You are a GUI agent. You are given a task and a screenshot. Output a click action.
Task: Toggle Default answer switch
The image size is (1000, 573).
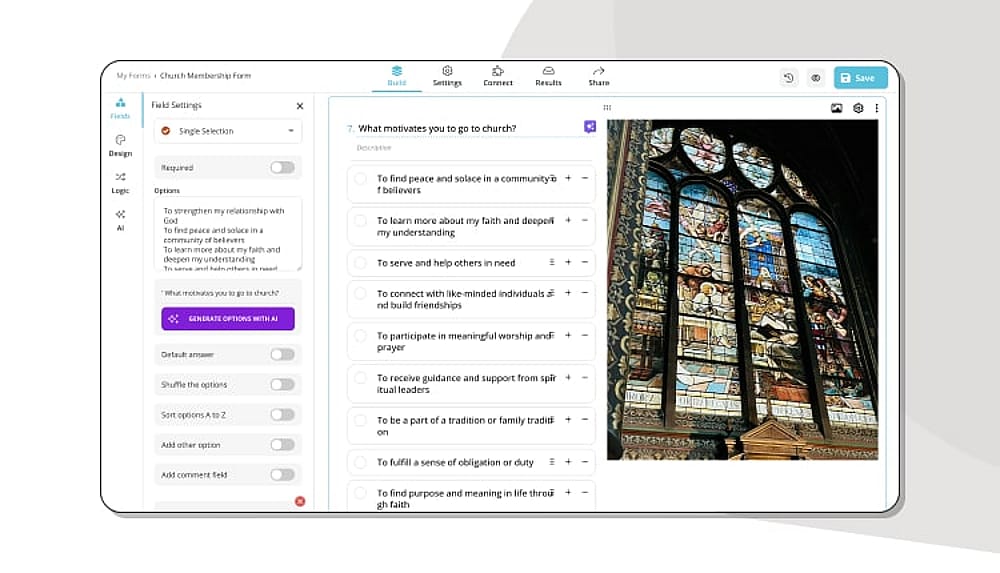(x=282, y=354)
